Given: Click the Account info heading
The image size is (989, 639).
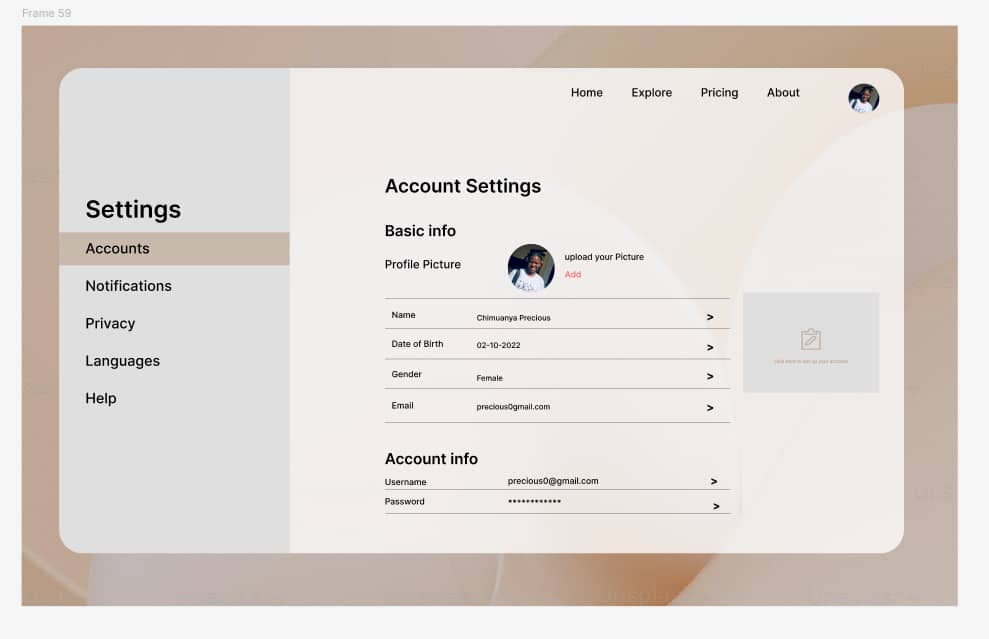Looking at the screenshot, I should point(431,459).
